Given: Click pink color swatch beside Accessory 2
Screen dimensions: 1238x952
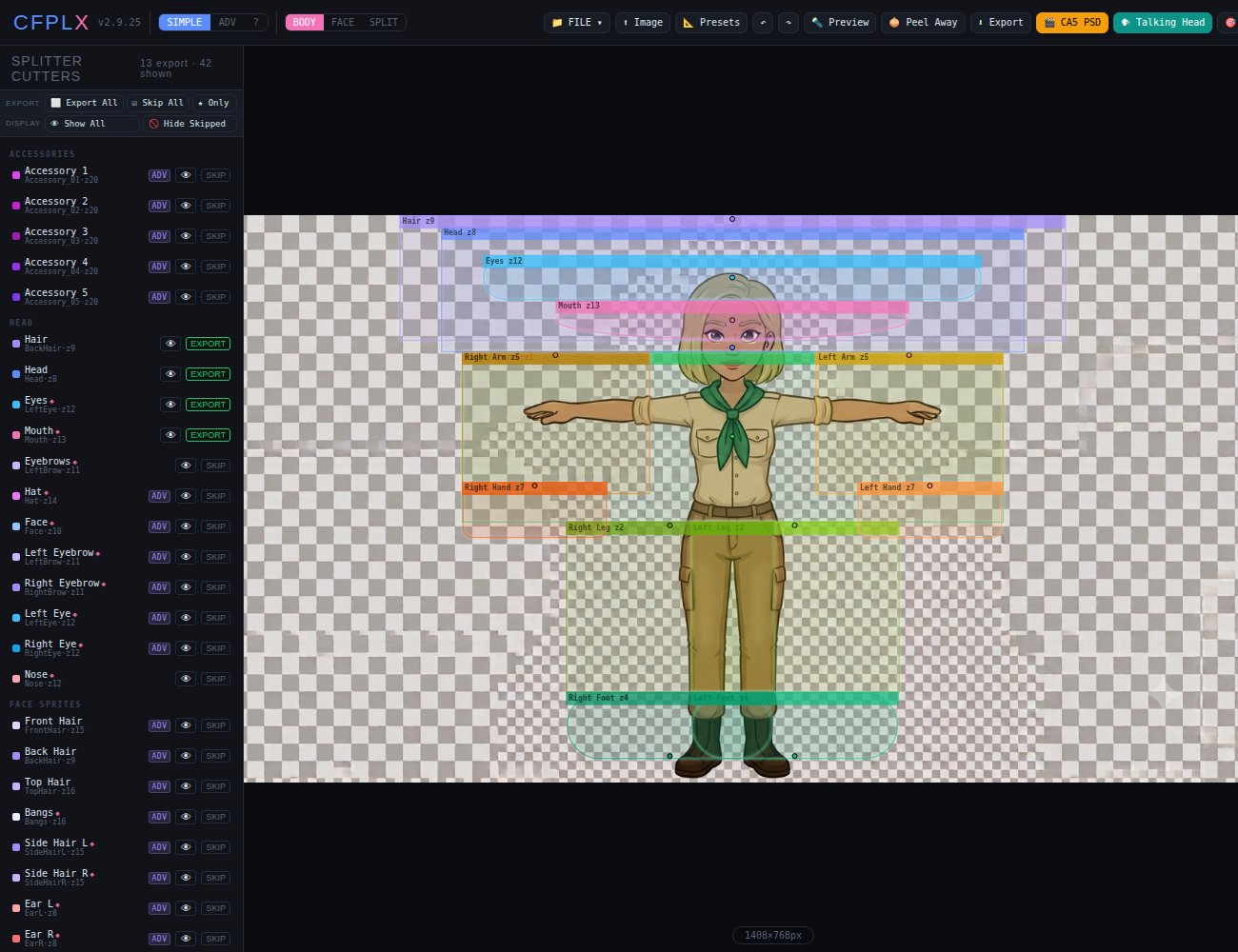Looking at the screenshot, I should click(15, 206).
